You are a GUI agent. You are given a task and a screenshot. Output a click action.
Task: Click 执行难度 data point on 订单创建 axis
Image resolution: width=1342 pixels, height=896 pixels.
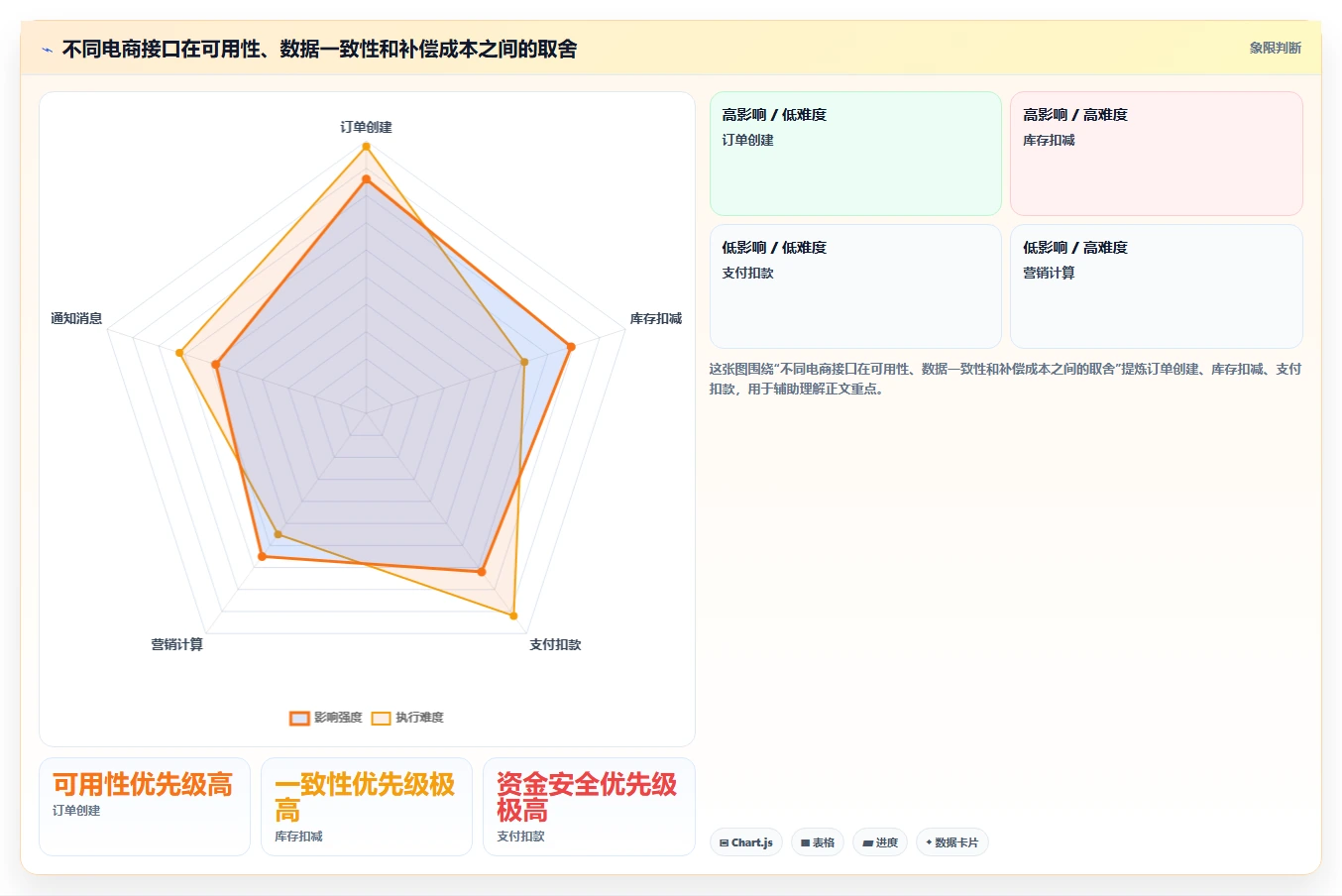pos(366,147)
